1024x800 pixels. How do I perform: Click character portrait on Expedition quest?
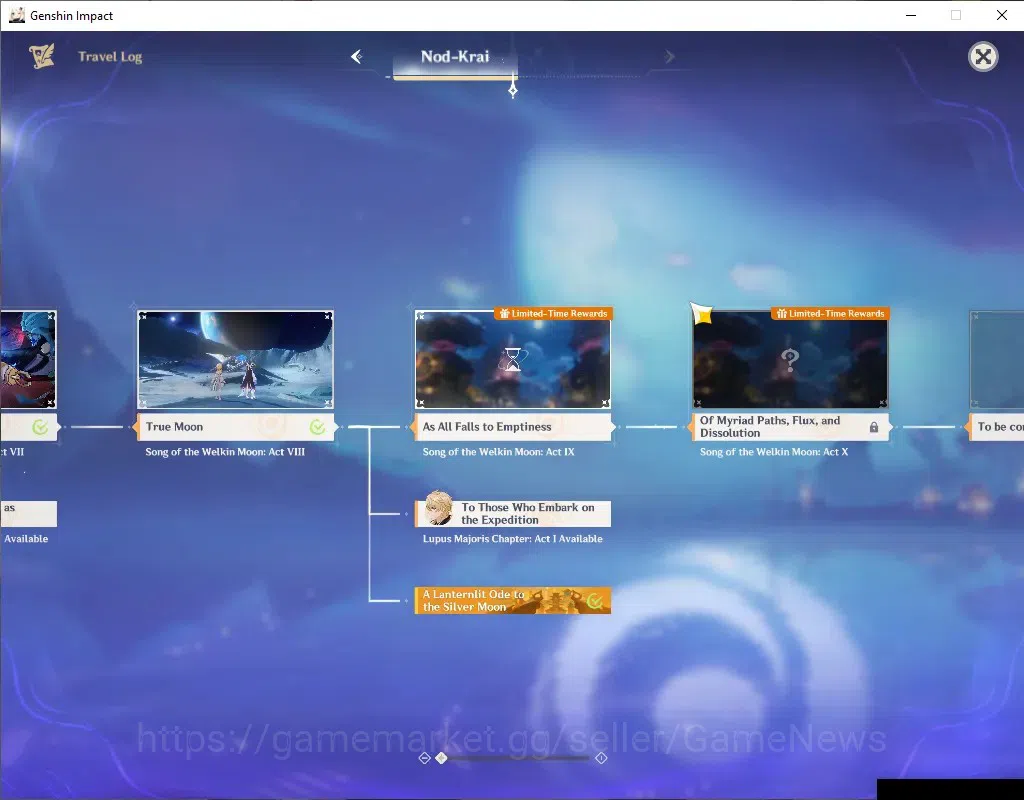coord(438,509)
